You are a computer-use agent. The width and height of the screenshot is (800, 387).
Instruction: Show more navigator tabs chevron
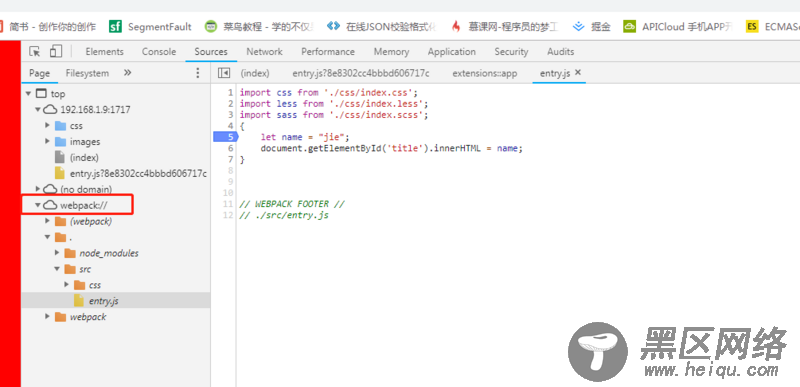click(x=128, y=72)
